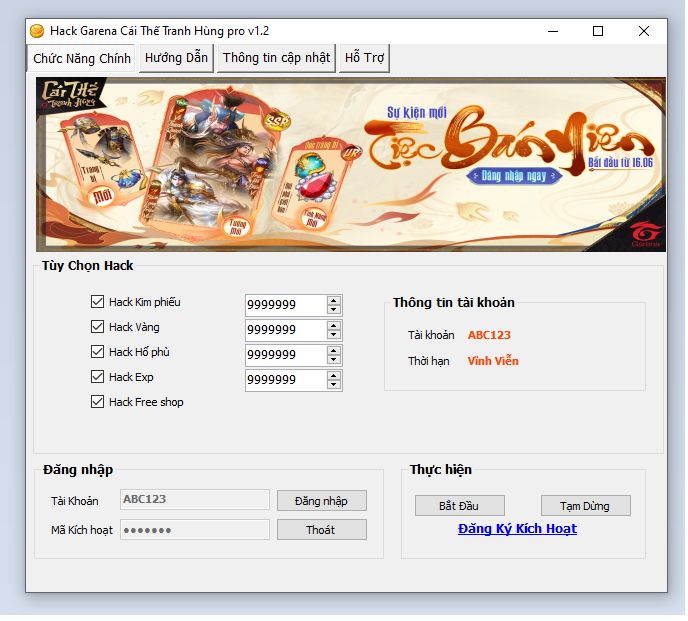Uncheck the Hack Kim phiếu checkbox
The width and height of the screenshot is (688, 621).
coord(97,302)
